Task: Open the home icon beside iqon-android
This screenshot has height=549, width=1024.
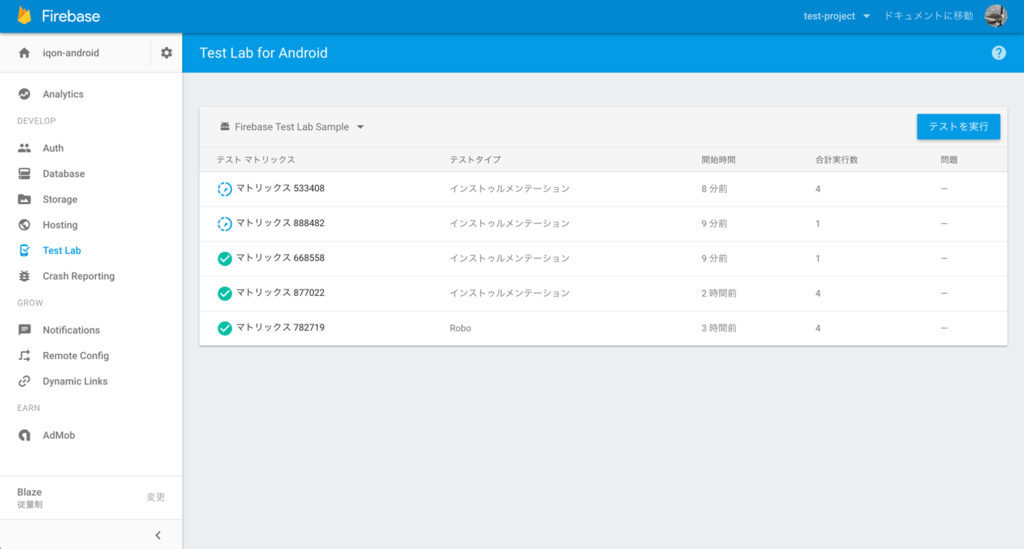Action: click(24, 53)
